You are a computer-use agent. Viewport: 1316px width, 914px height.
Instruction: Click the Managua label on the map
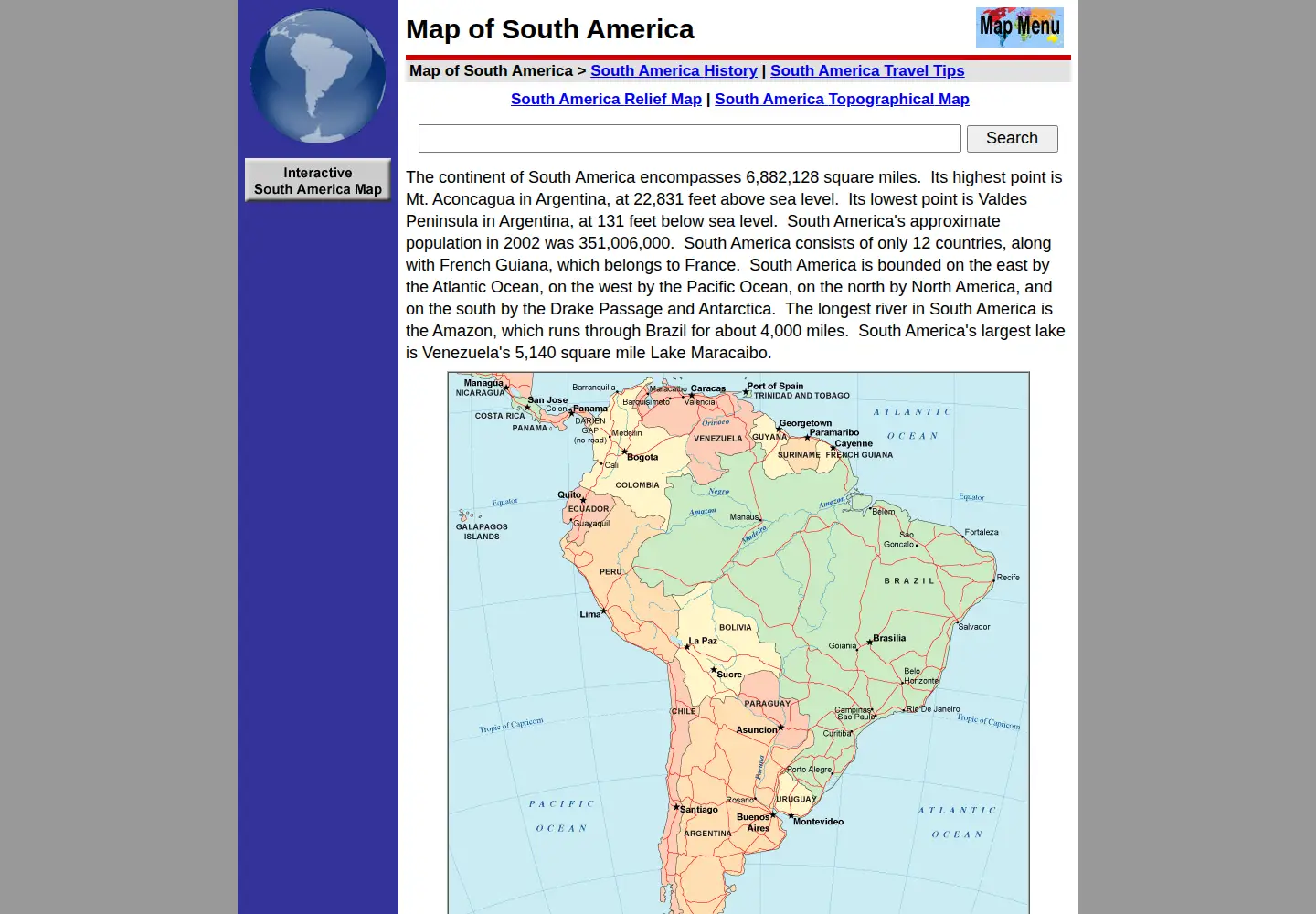pos(483,383)
